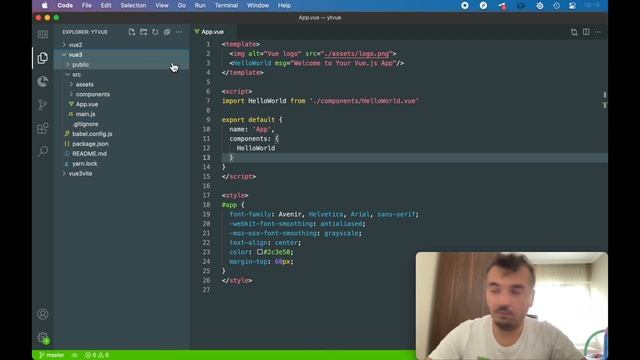Click the master branch in status bar
Viewport: 640px width, 360px height.
(x=51, y=355)
